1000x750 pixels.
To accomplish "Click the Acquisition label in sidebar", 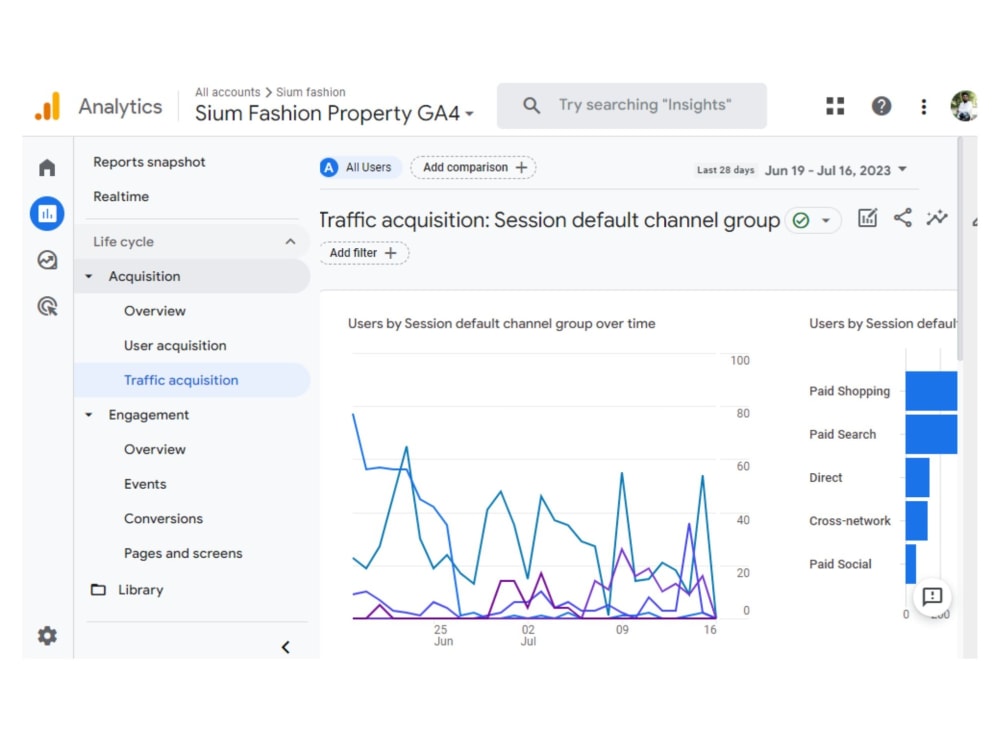I will click(144, 276).
